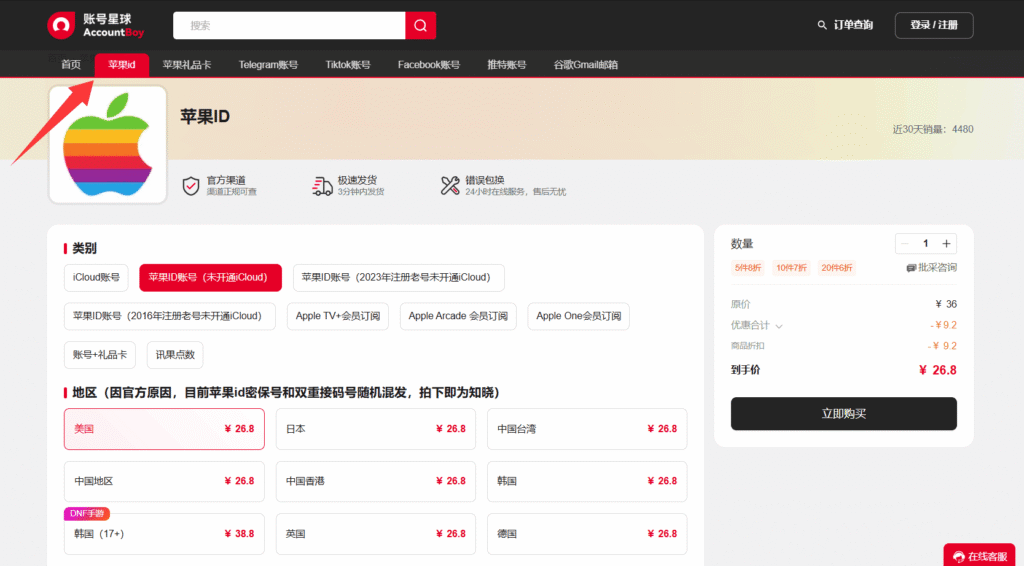Select 苹果ID账号（未开通iCloud） category
Image resolution: width=1024 pixels, height=566 pixels.
click(x=210, y=277)
